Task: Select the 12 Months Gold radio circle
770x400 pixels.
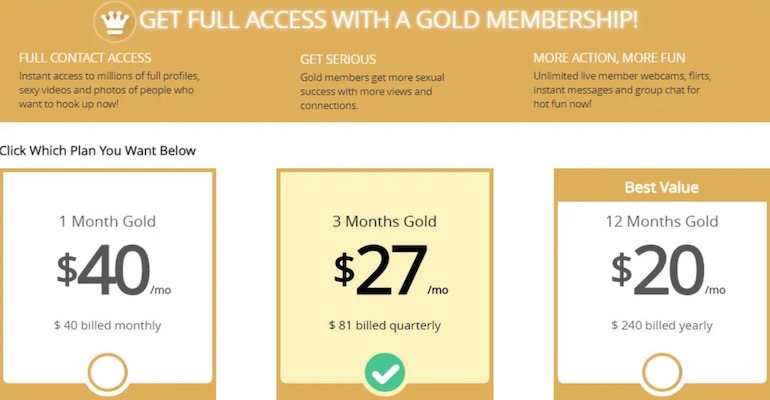Action: point(660,374)
